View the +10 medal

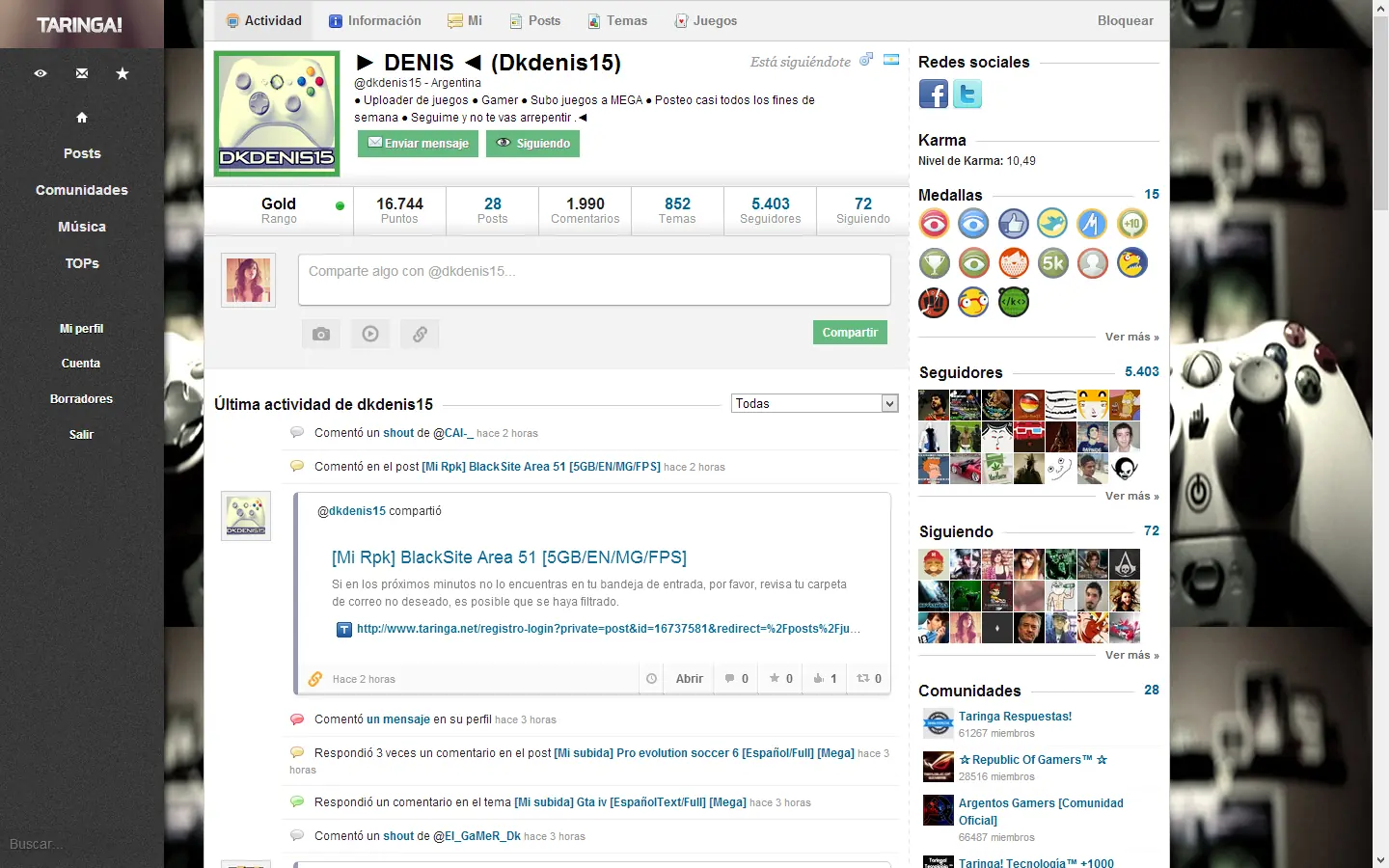tap(1132, 224)
